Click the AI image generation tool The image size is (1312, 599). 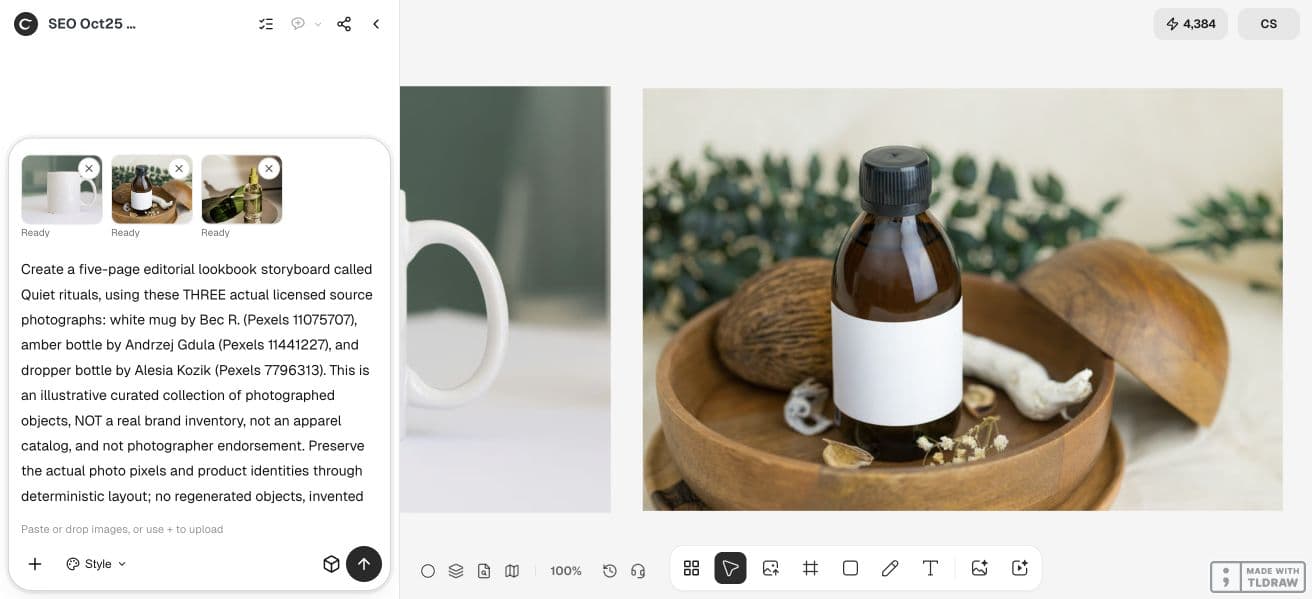tap(980, 568)
